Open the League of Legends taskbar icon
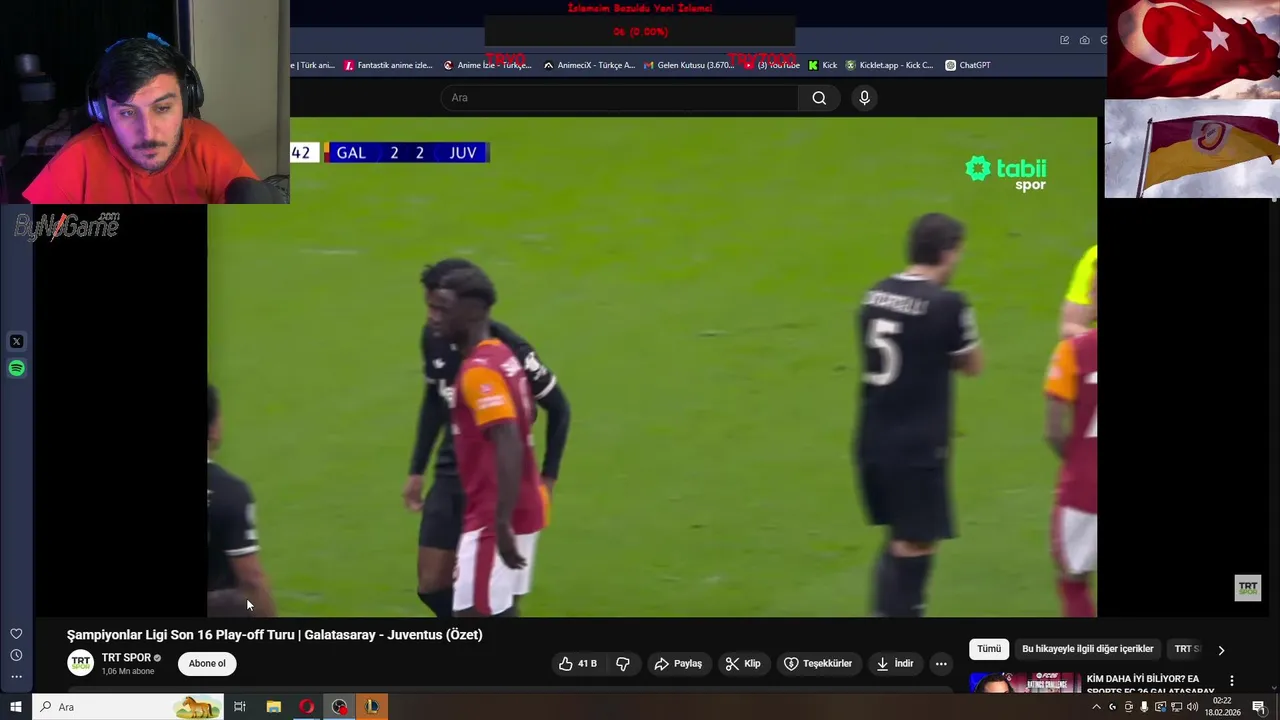Image resolution: width=1280 pixels, height=720 pixels. point(372,707)
